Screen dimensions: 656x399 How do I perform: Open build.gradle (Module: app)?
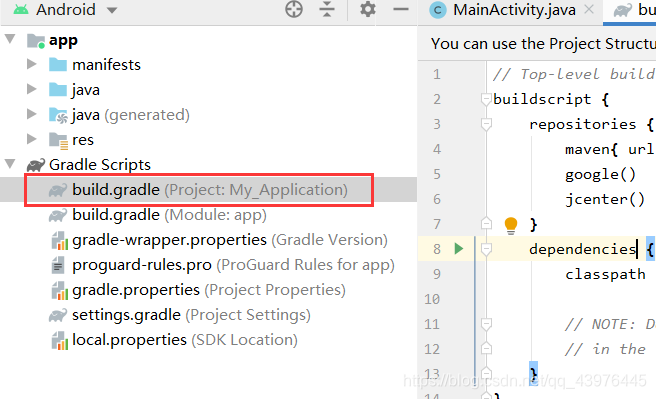[x=169, y=215]
